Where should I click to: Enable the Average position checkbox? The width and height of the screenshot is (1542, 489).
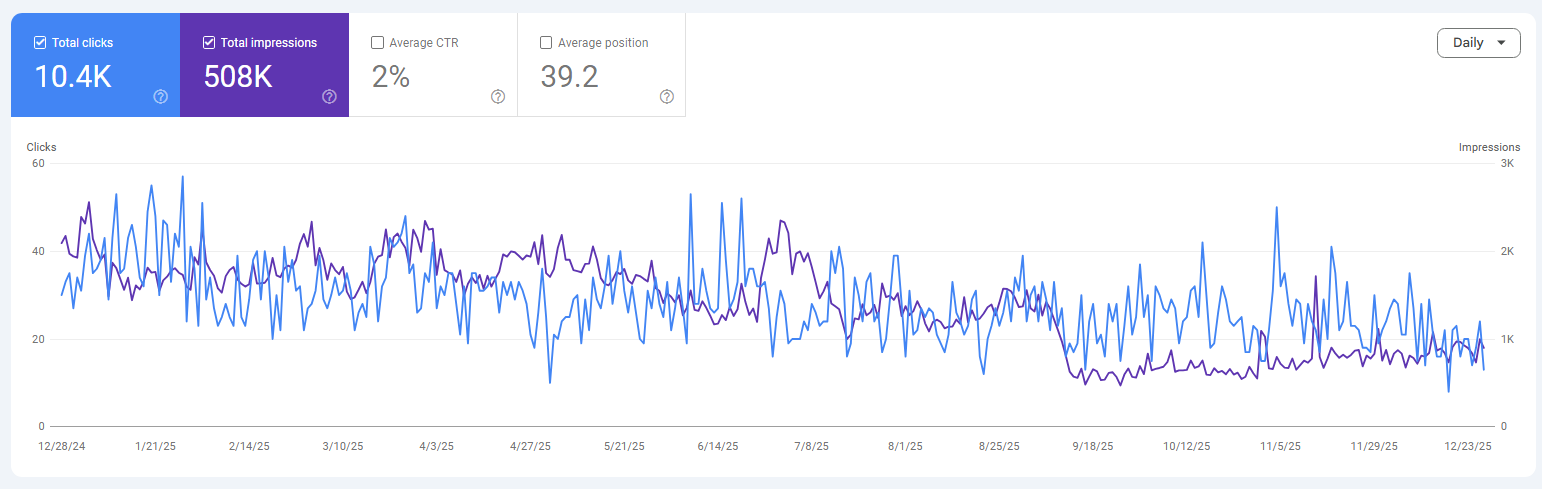(x=546, y=43)
